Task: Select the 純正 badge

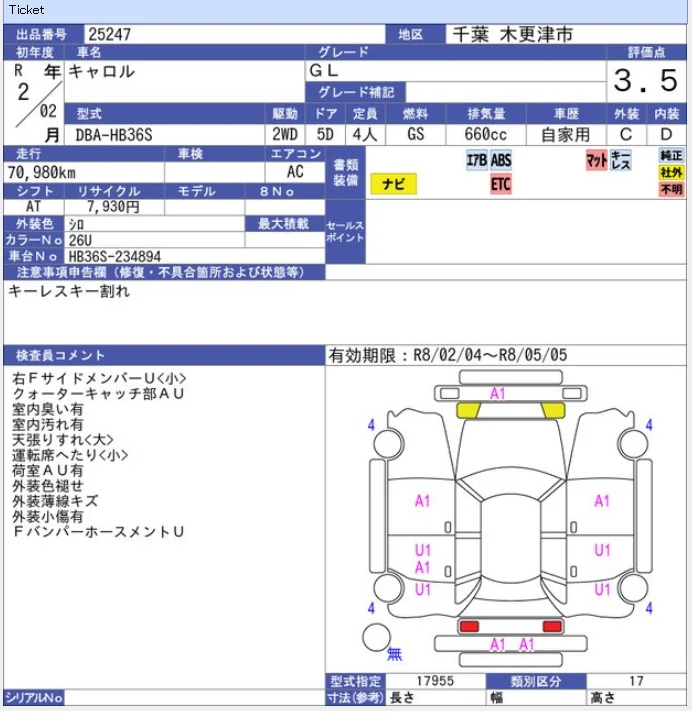Action: 671,155
